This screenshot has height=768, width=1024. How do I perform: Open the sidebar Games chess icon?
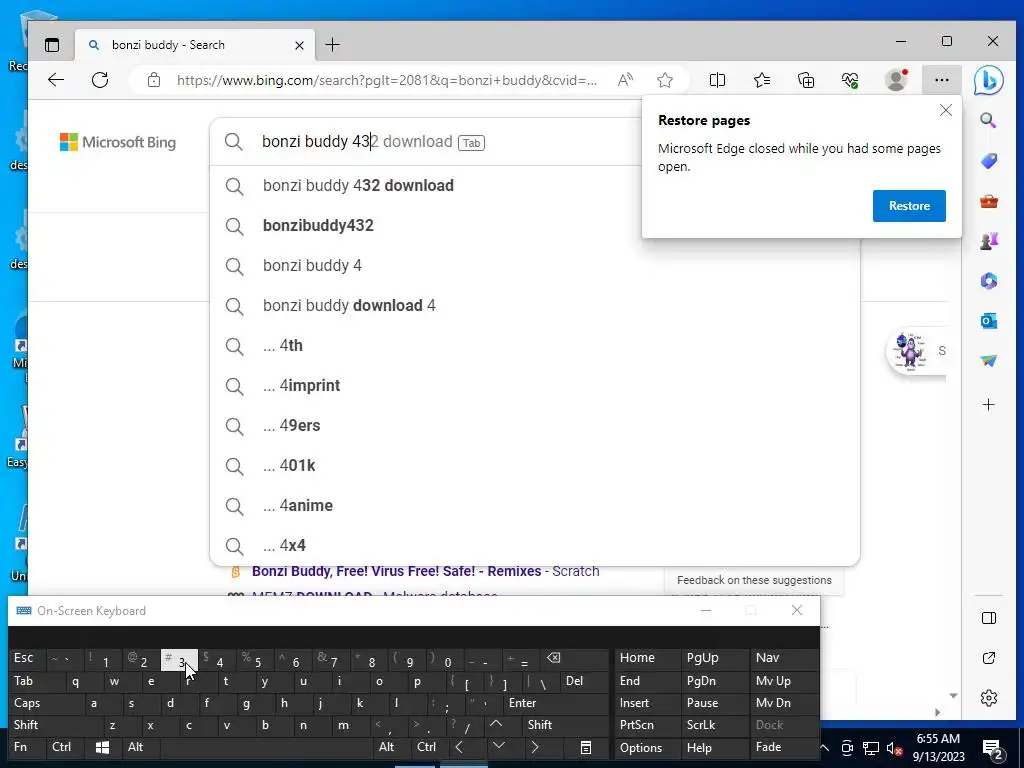(989, 241)
